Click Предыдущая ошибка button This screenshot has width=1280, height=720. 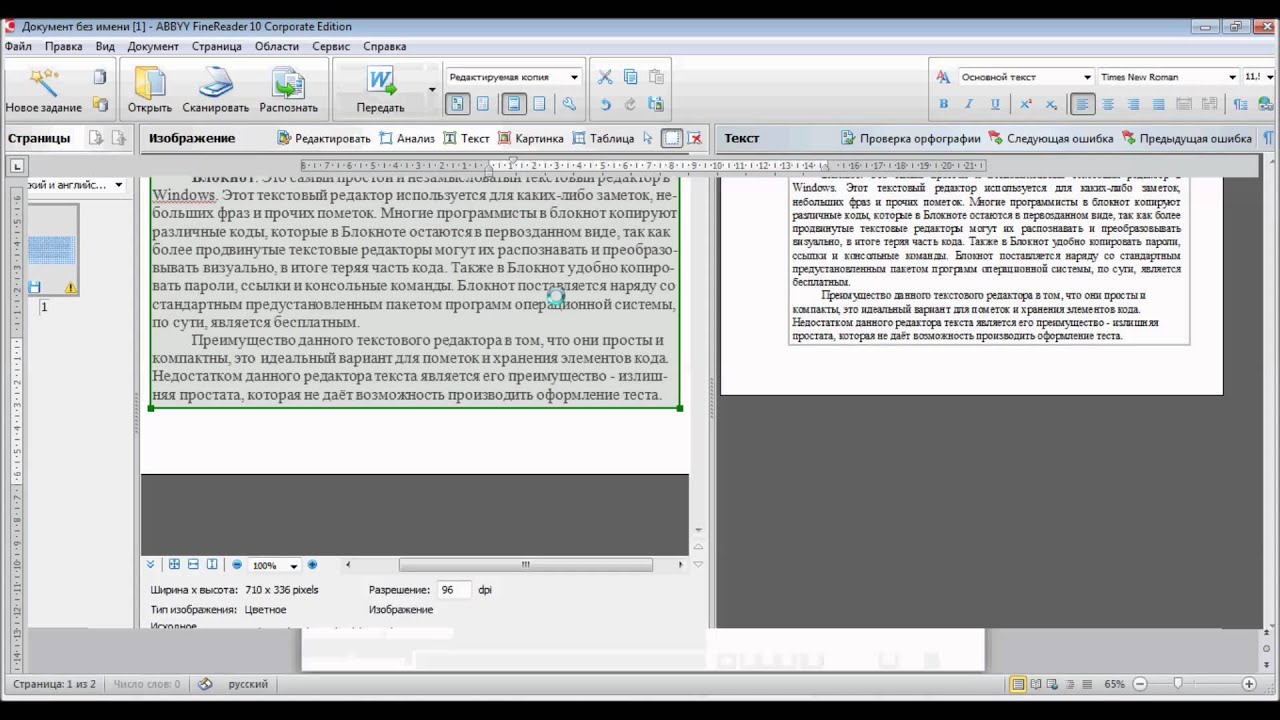(x=1187, y=139)
